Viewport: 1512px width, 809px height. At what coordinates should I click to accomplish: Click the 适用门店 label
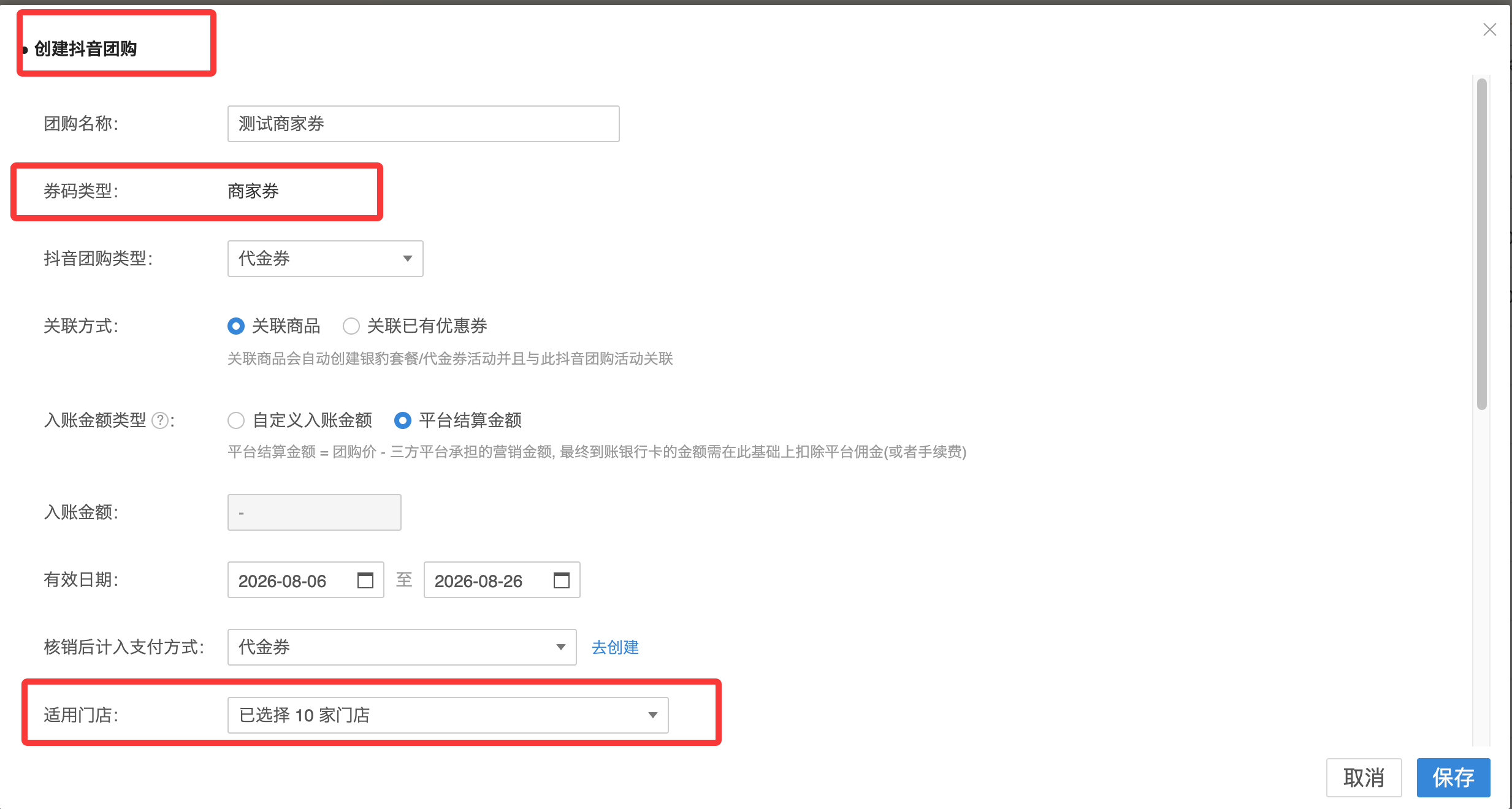point(81,715)
